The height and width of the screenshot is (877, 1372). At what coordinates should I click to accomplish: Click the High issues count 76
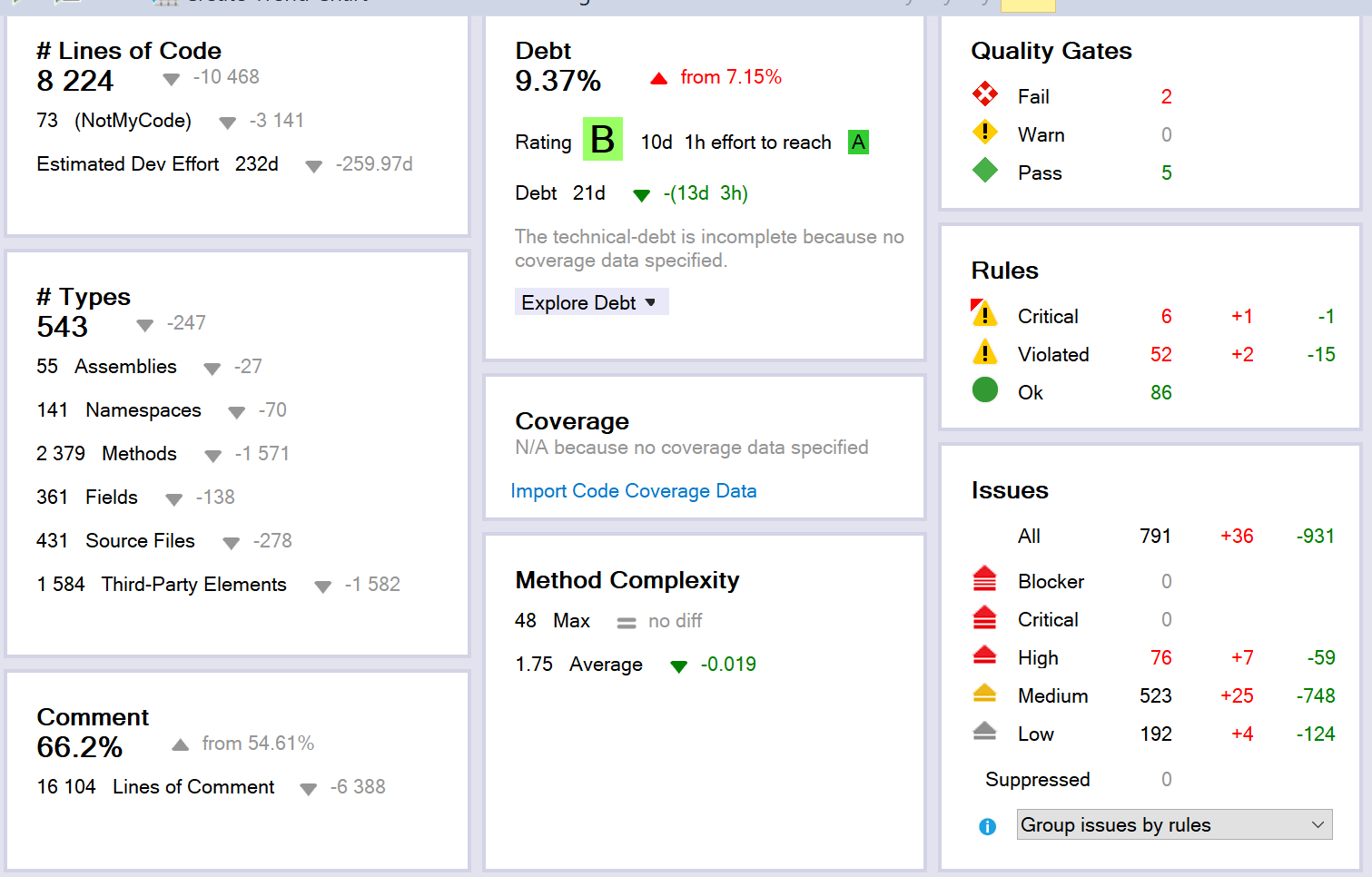[x=1160, y=658]
